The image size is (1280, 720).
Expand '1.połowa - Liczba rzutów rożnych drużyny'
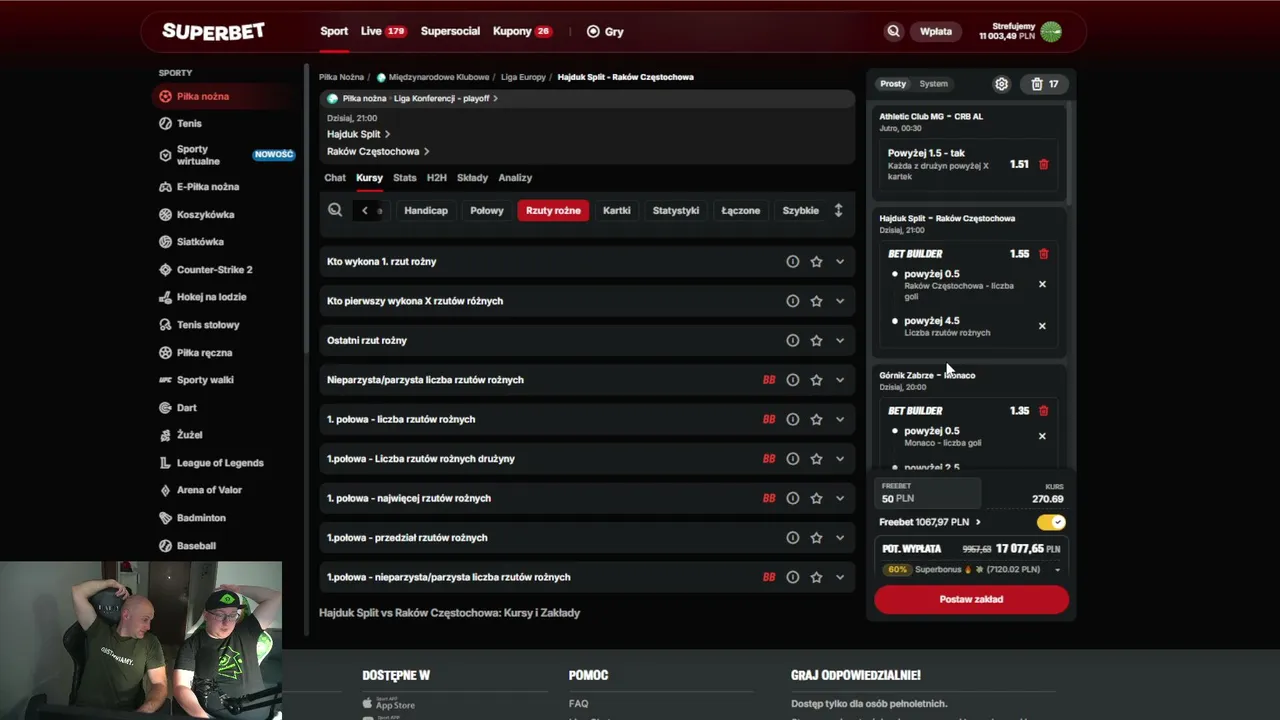point(840,459)
